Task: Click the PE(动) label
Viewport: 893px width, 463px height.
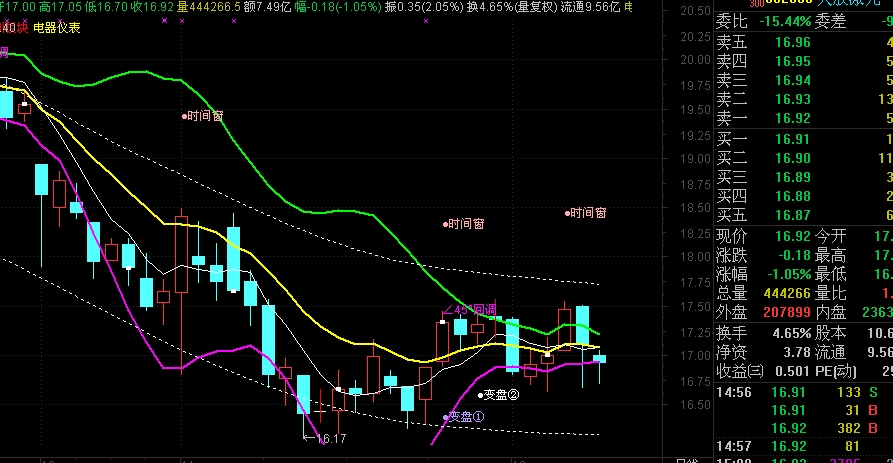Action: tap(835, 371)
